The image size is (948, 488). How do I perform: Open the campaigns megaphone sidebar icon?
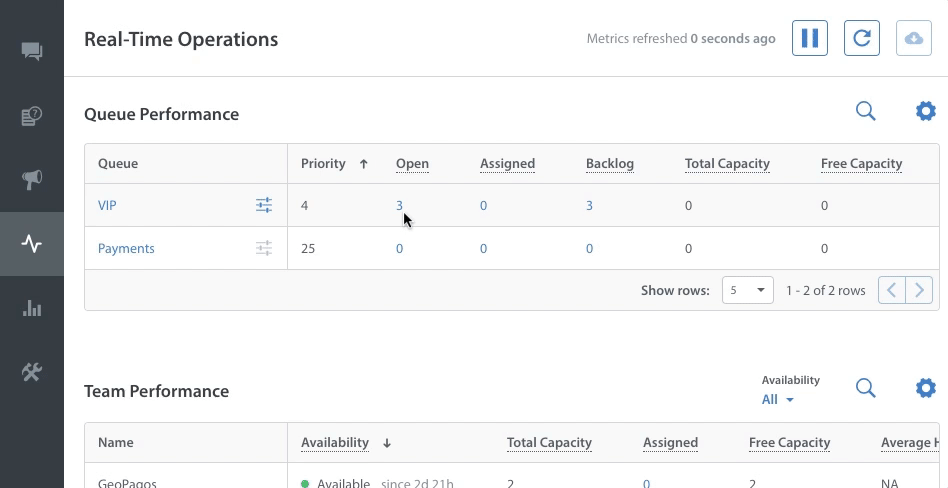pyautogui.click(x=32, y=180)
